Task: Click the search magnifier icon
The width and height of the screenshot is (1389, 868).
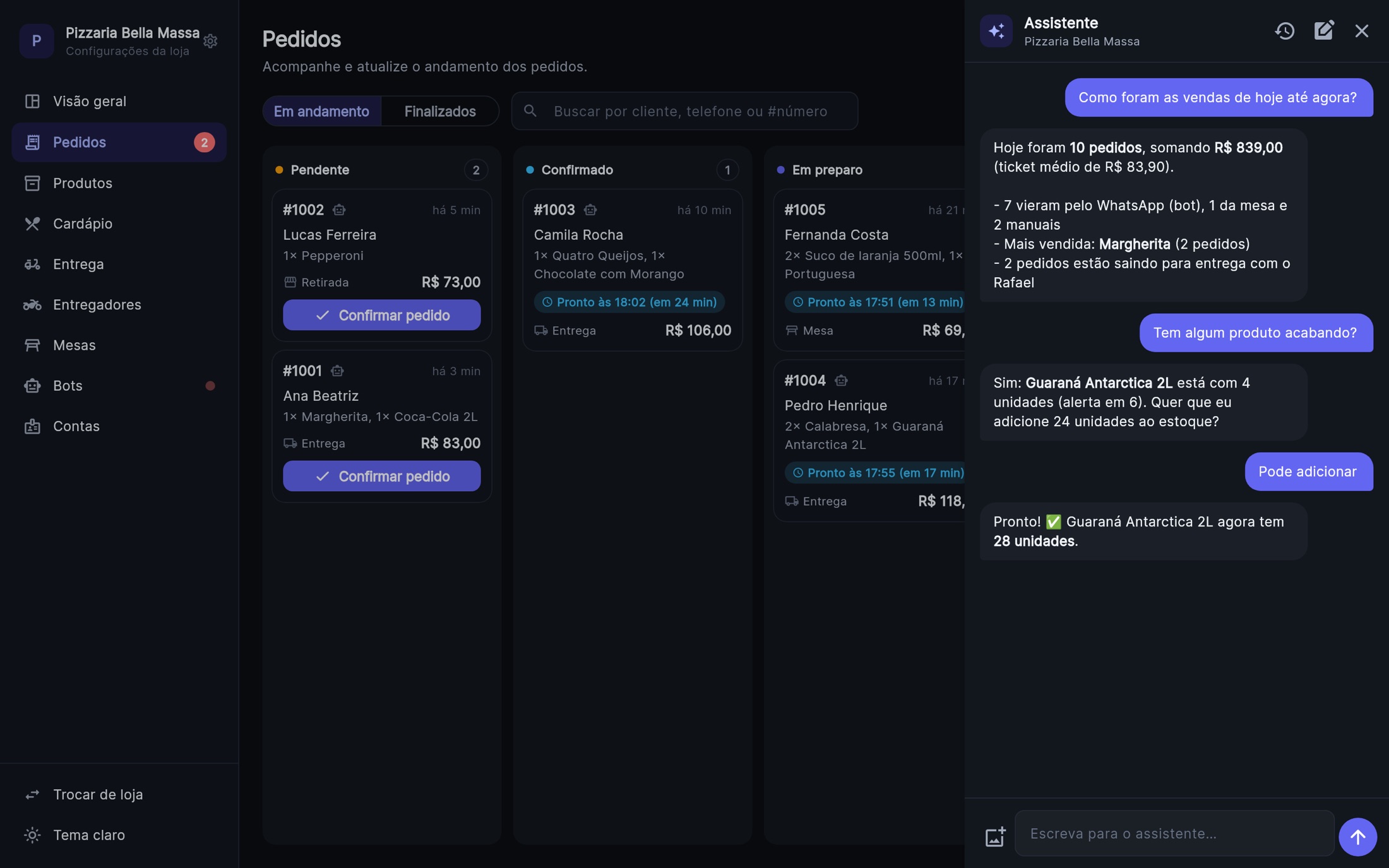Action: click(x=530, y=111)
